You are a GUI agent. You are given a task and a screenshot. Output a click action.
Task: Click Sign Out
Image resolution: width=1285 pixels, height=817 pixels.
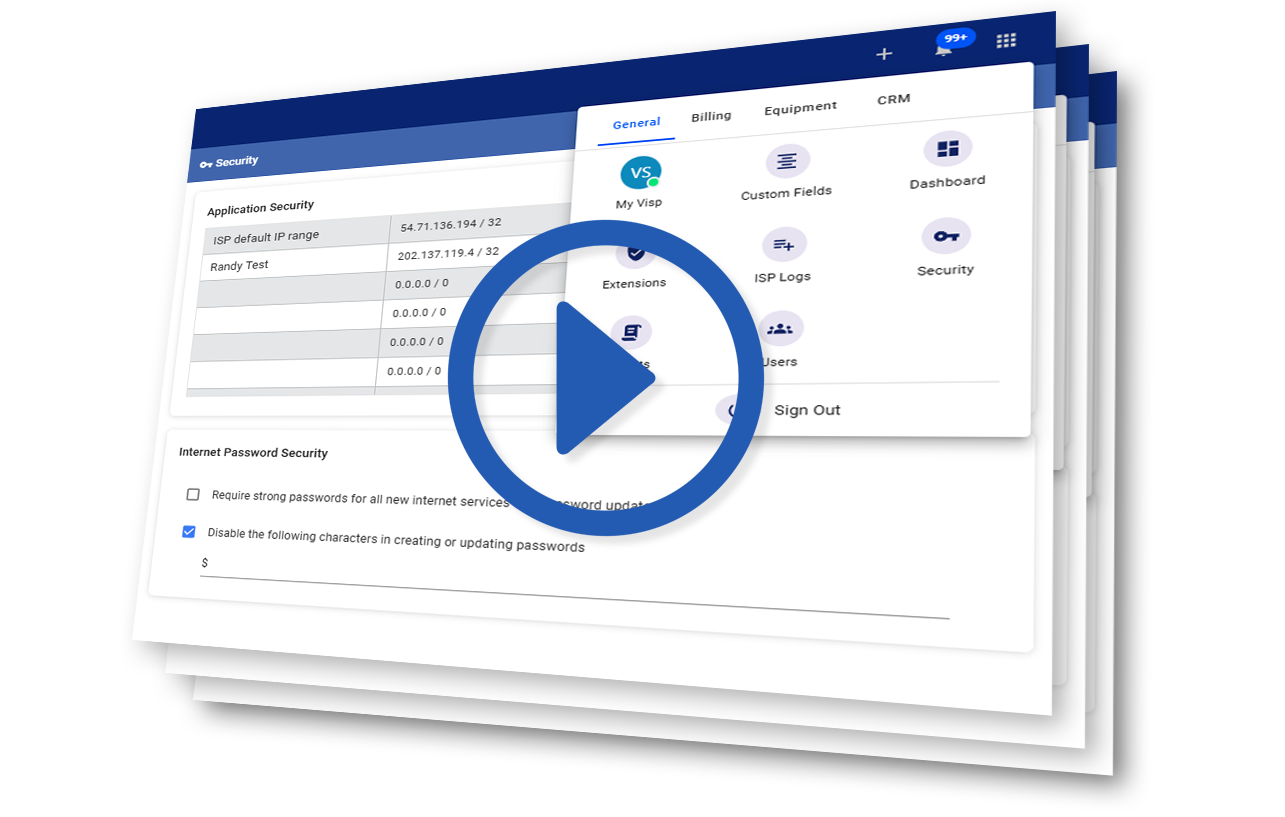(x=807, y=410)
